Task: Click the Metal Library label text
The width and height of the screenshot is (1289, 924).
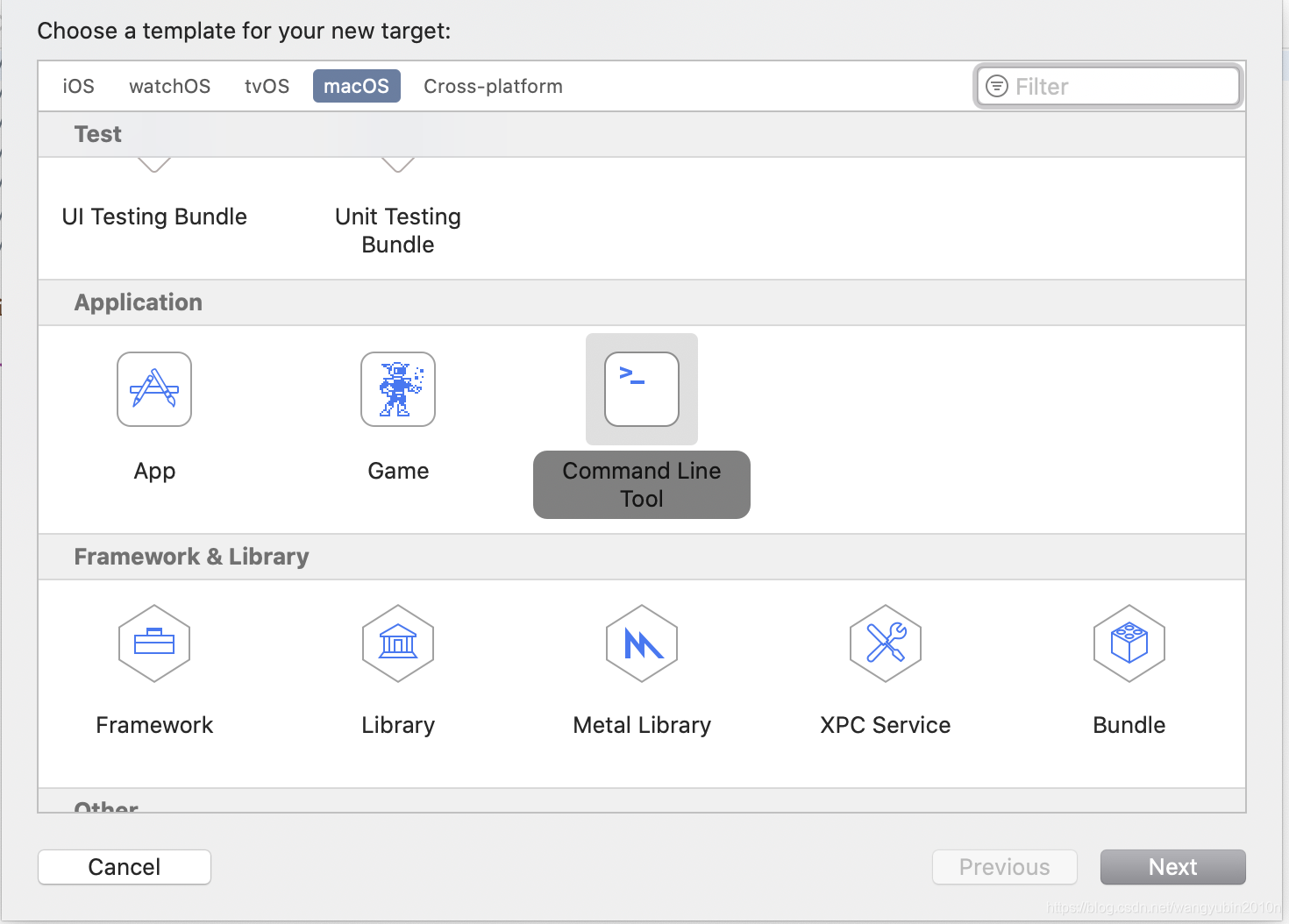Action: (642, 726)
